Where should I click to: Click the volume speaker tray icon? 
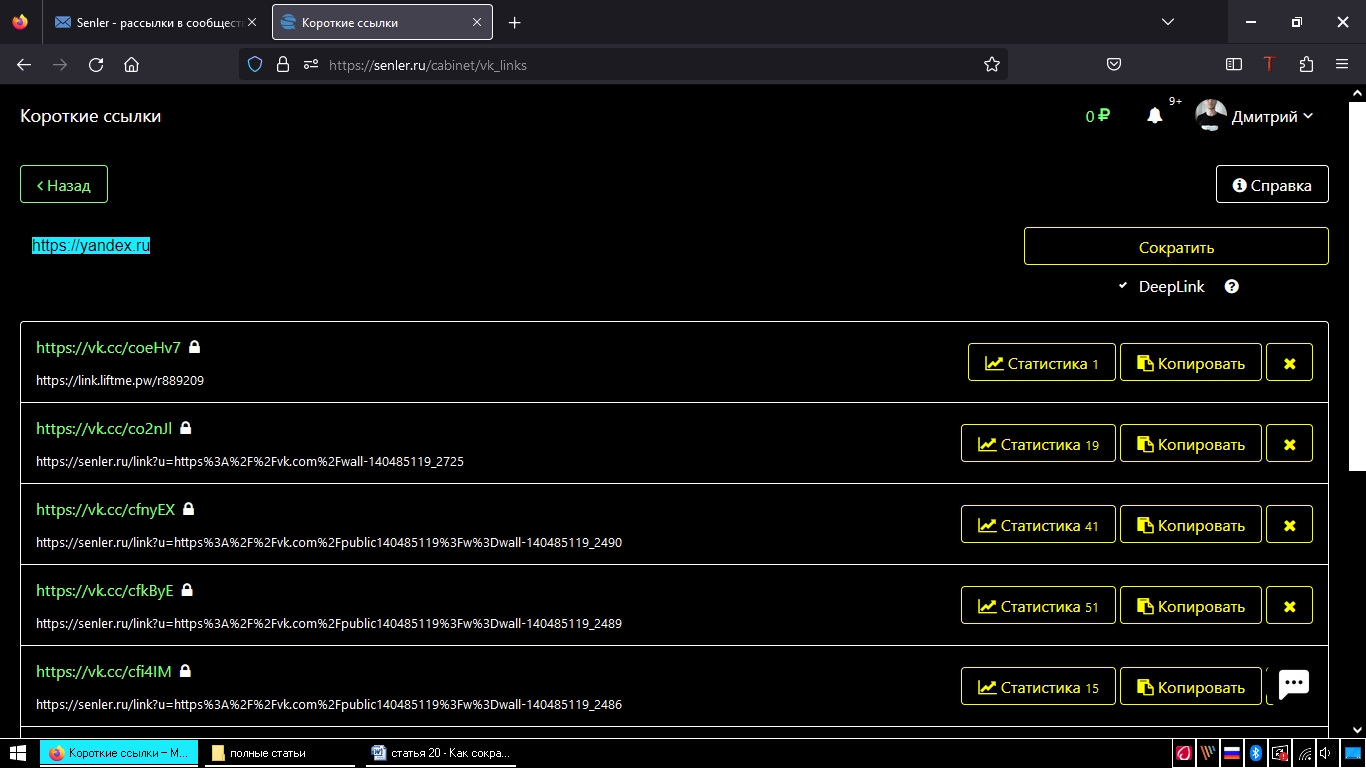click(x=1326, y=753)
